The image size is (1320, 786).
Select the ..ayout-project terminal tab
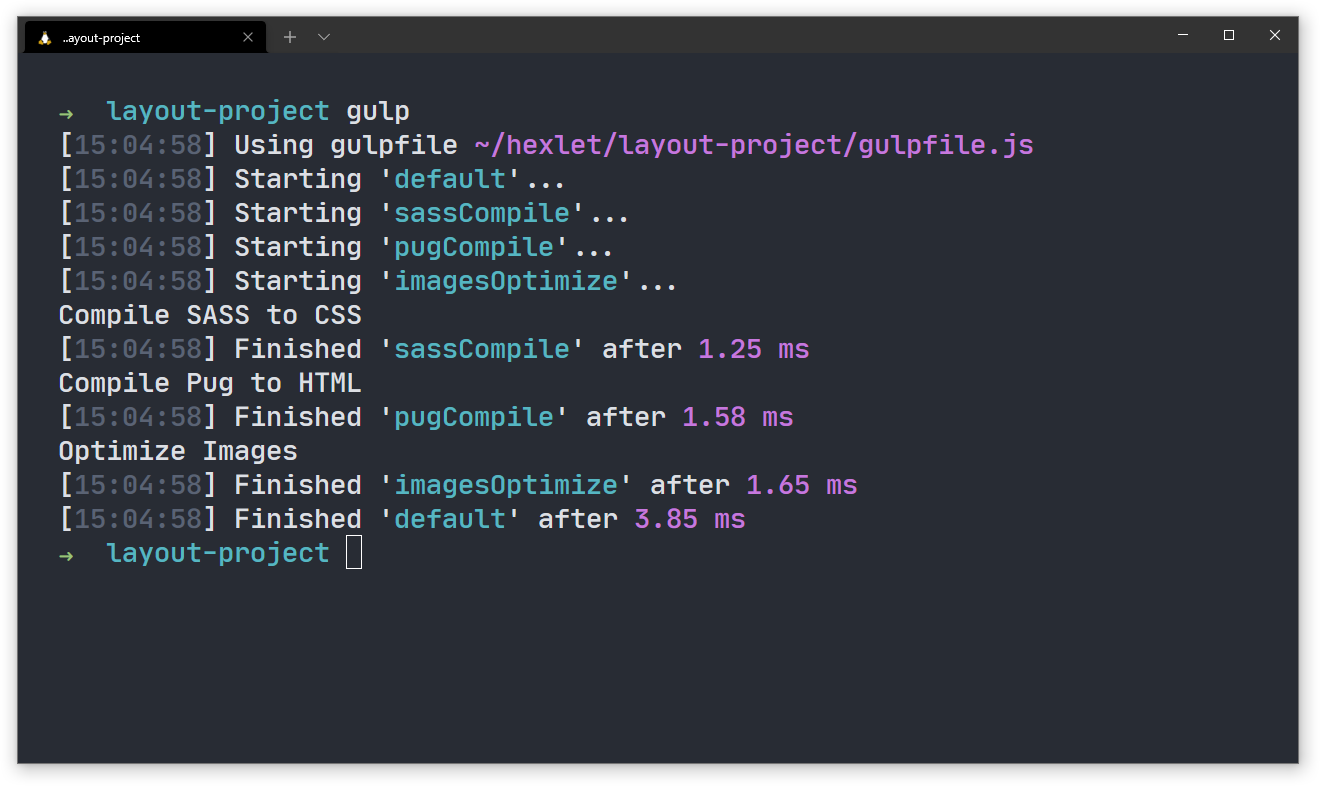pos(140,38)
